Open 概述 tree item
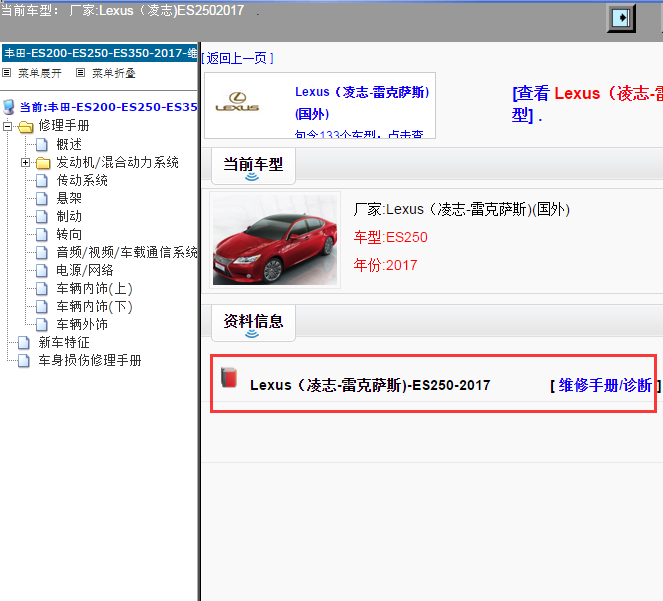Image resolution: width=663 pixels, height=601 pixels. [x=69, y=145]
